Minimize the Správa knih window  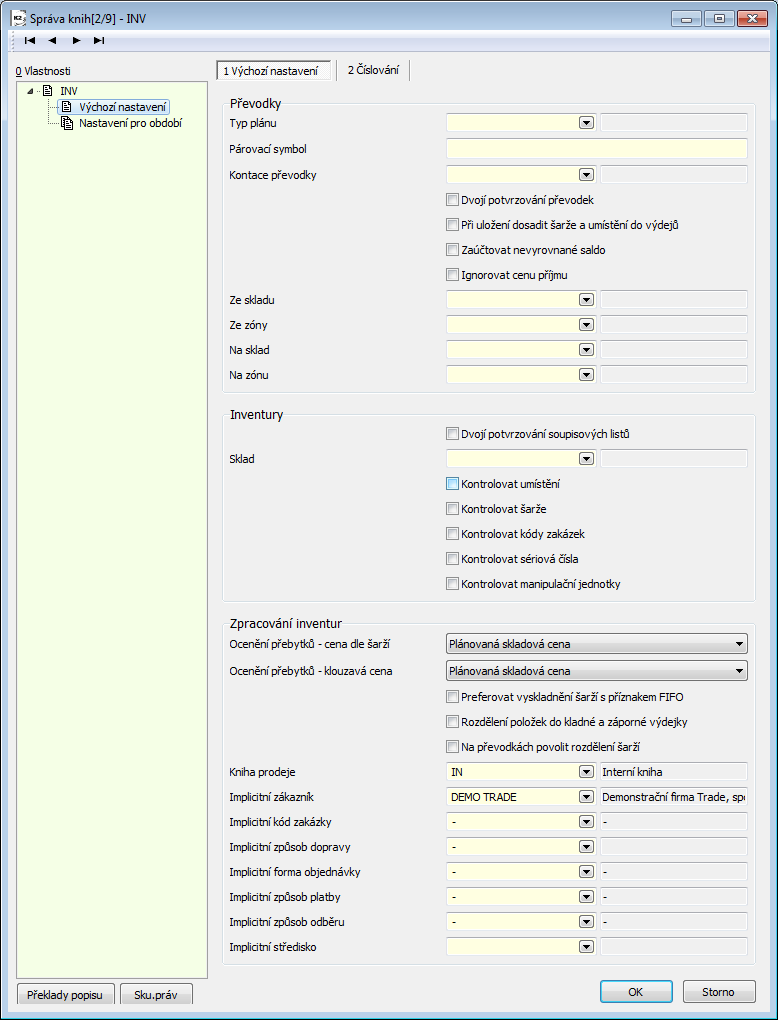687,18
